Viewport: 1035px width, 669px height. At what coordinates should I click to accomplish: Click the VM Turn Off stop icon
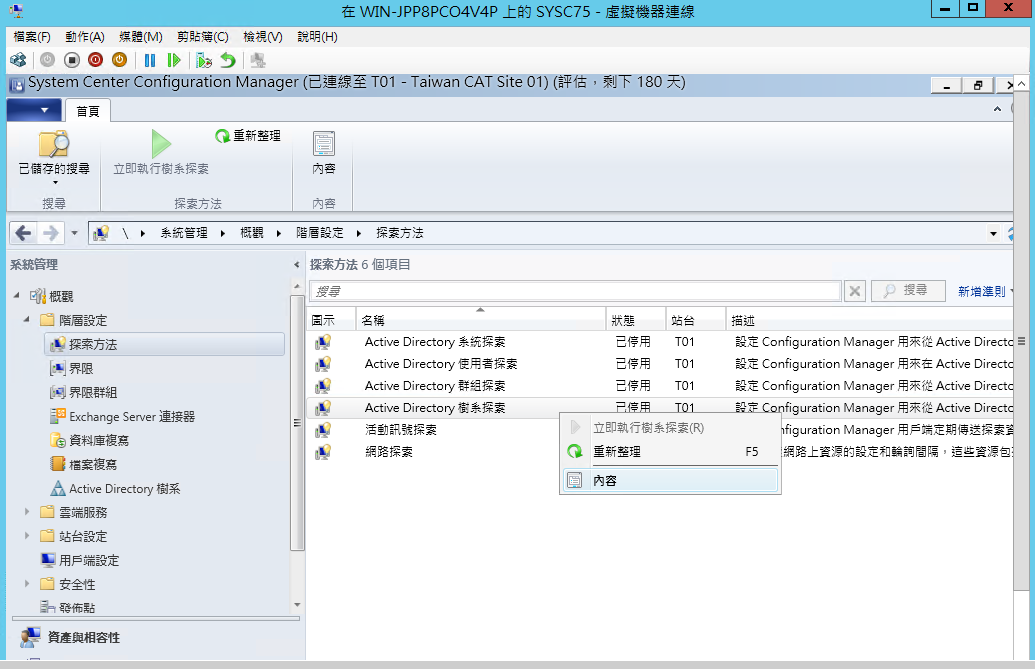click(x=72, y=61)
